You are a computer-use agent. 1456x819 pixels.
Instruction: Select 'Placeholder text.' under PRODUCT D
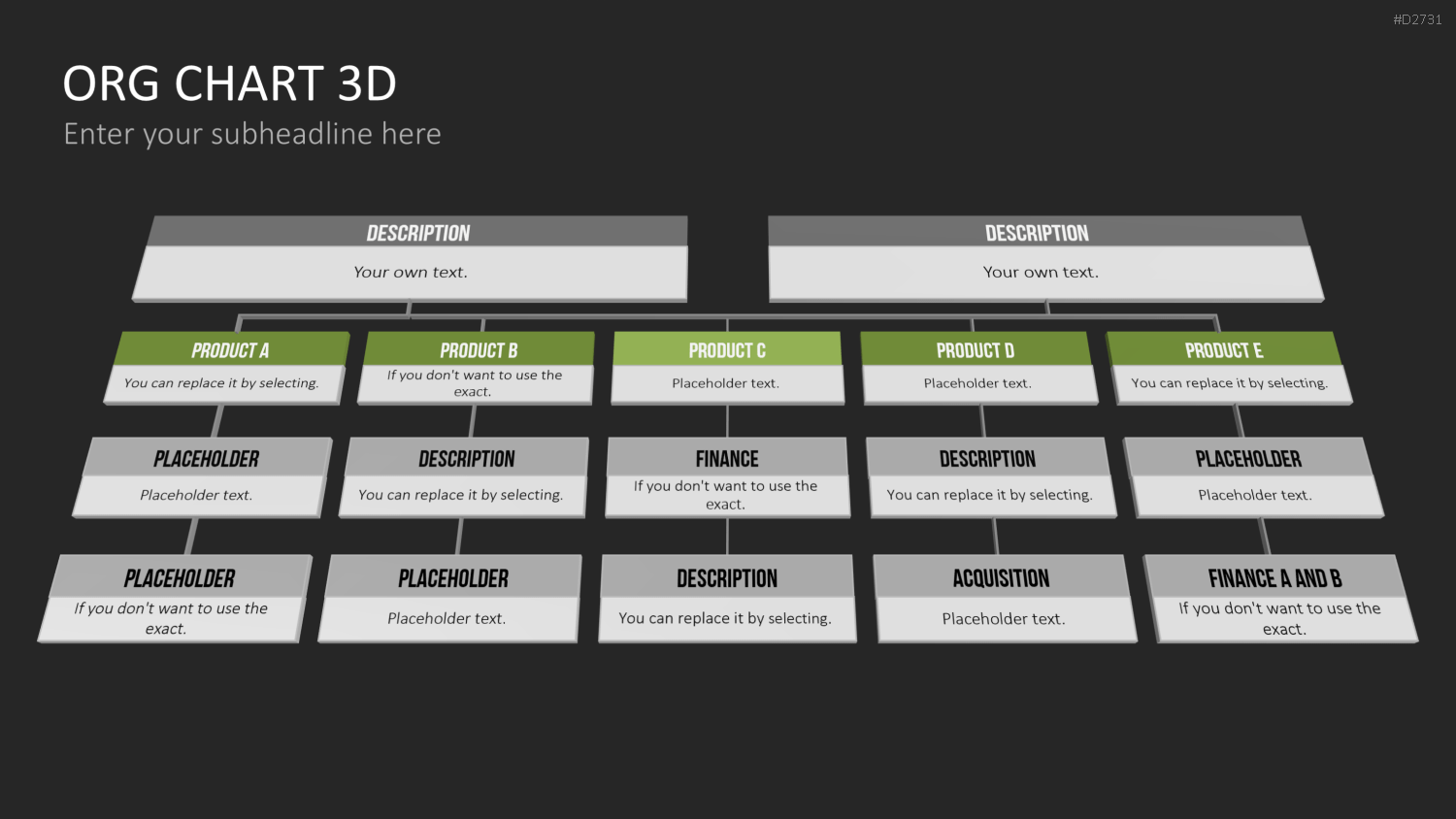977,383
